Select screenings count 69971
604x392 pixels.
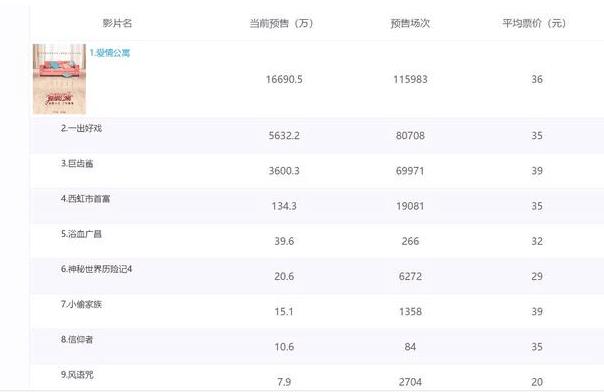pos(410,171)
